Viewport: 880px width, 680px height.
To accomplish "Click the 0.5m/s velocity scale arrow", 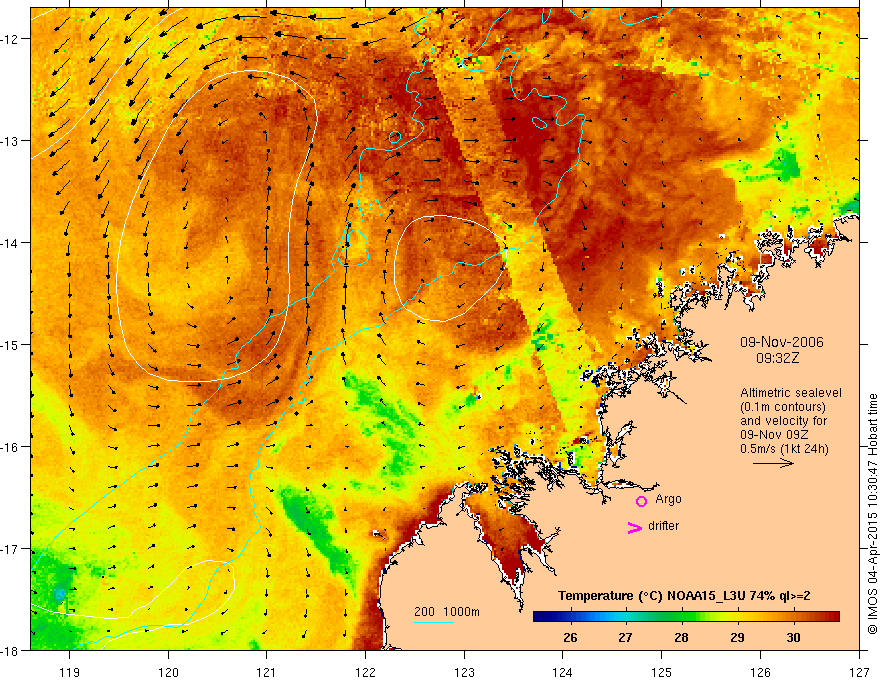I will [x=773, y=463].
